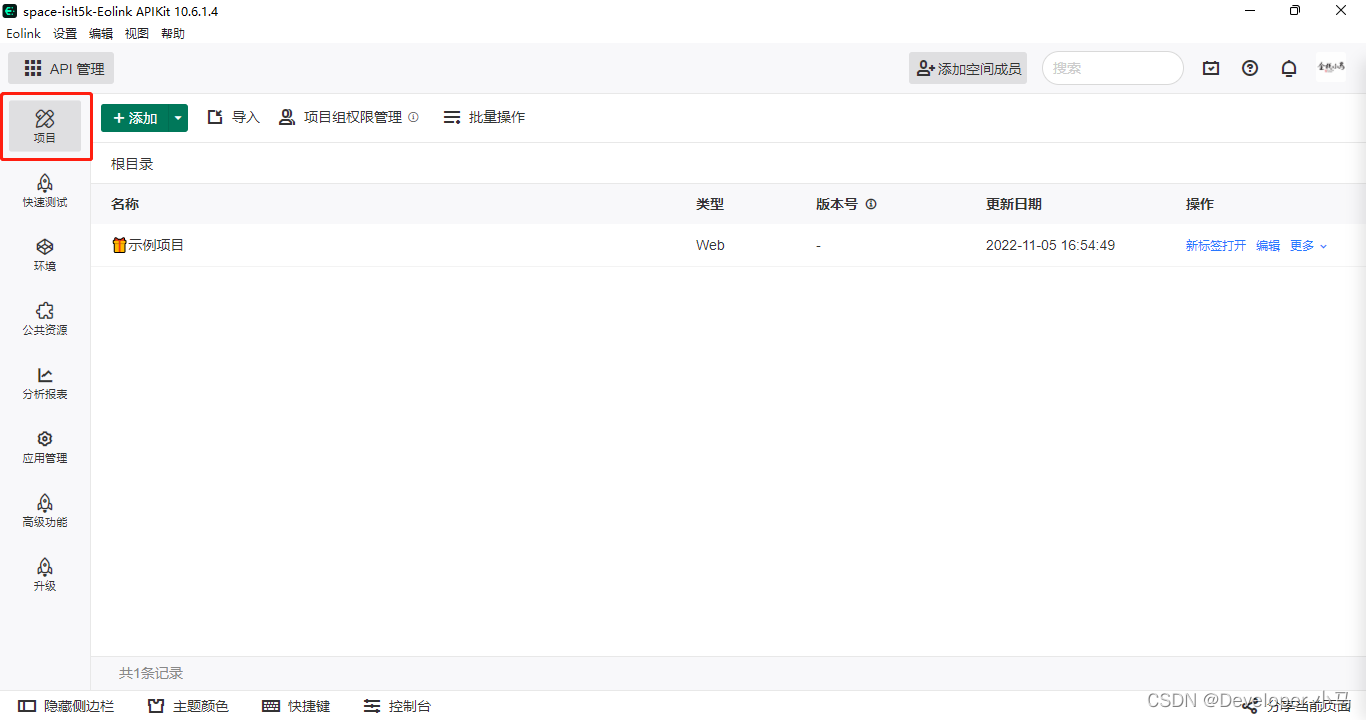Viewport: 1366px width, 720px height.
Task: Click the 更新日期 column header
Action: pyautogui.click(x=1014, y=204)
